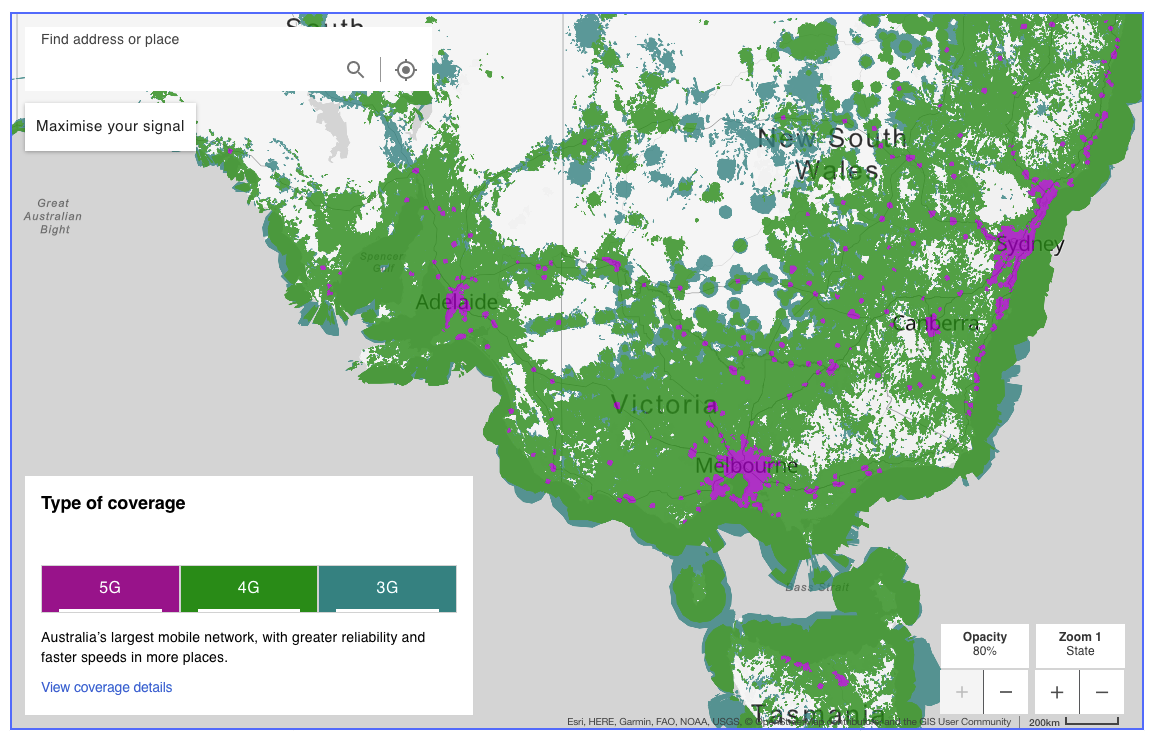The image size is (1162, 744).
Task: Click the 200km scale bar
Action: pyautogui.click(x=1074, y=722)
